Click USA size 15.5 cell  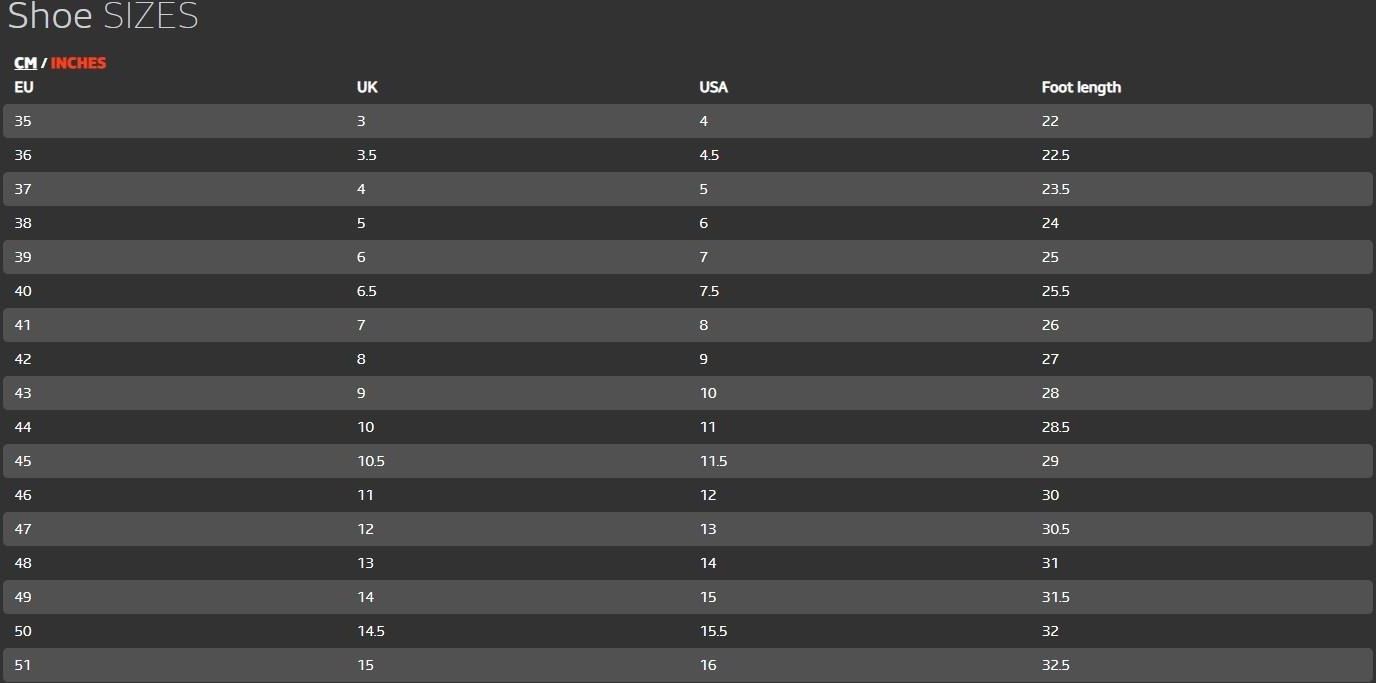tap(713, 631)
